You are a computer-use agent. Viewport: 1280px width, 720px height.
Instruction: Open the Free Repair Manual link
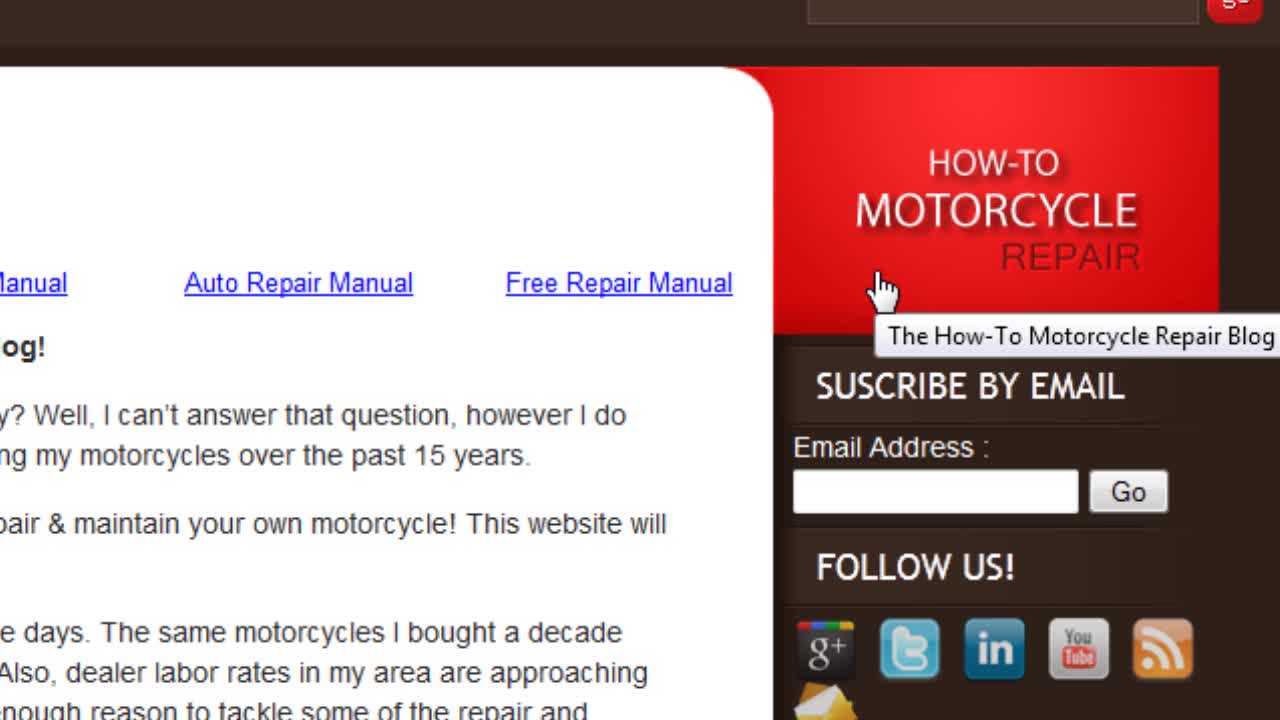[619, 283]
